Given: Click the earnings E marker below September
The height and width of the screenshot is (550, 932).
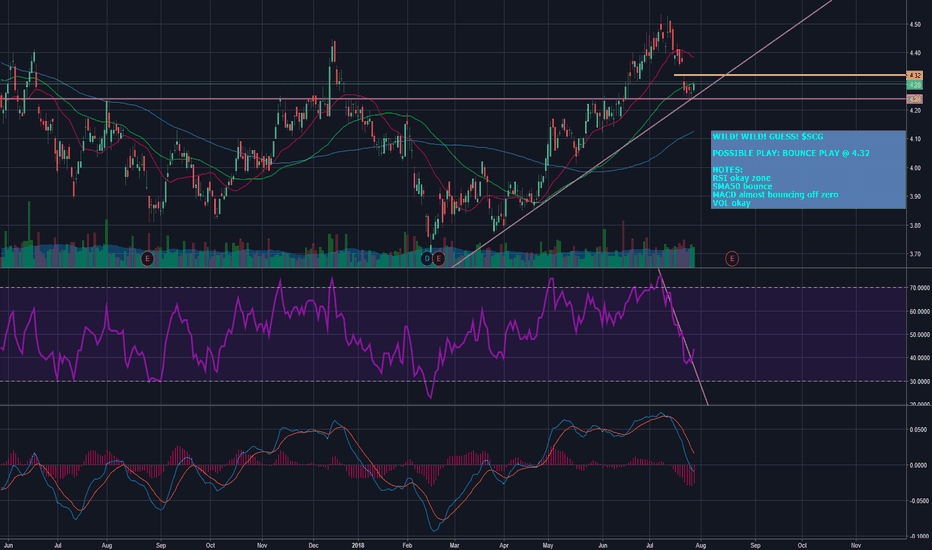Looking at the screenshot, I should pos(147,259).
